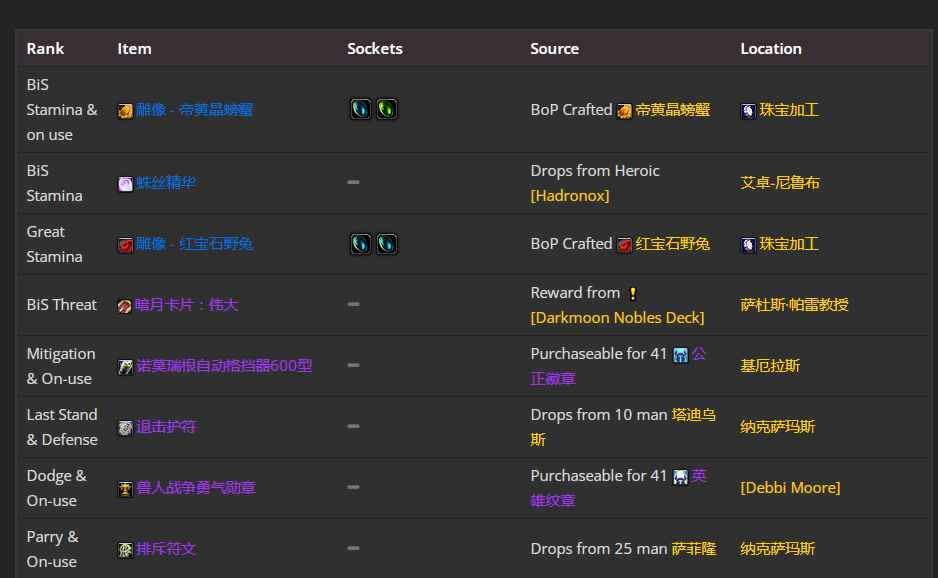Click the 公正徽章 emblem currency icon
The height and width of the screenshot is (578, 938).
tap(680, 355)
